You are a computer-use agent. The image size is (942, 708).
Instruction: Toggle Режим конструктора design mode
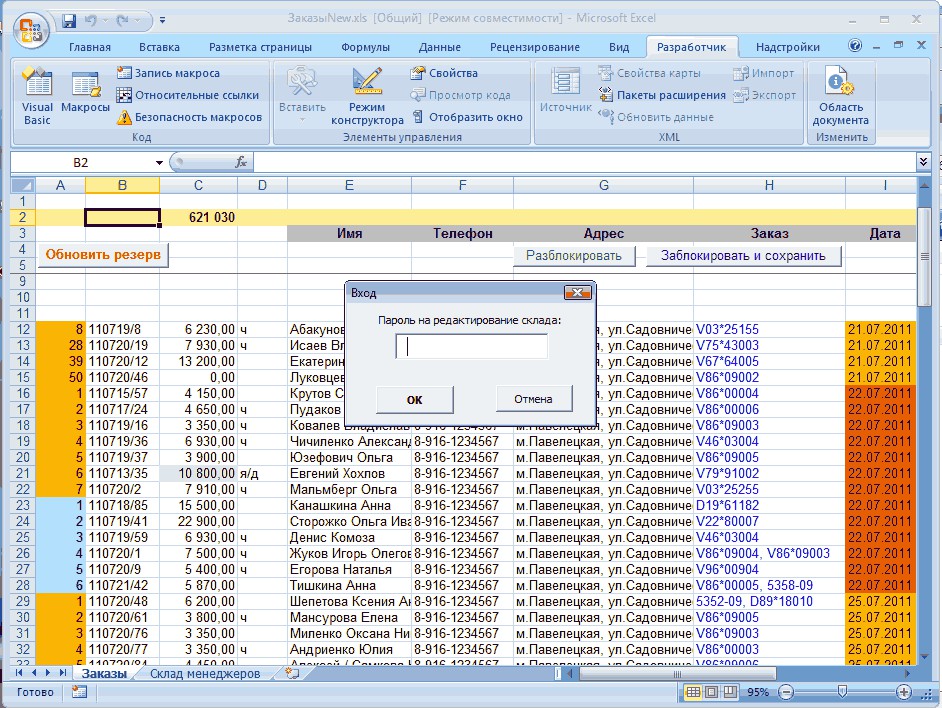367,96
